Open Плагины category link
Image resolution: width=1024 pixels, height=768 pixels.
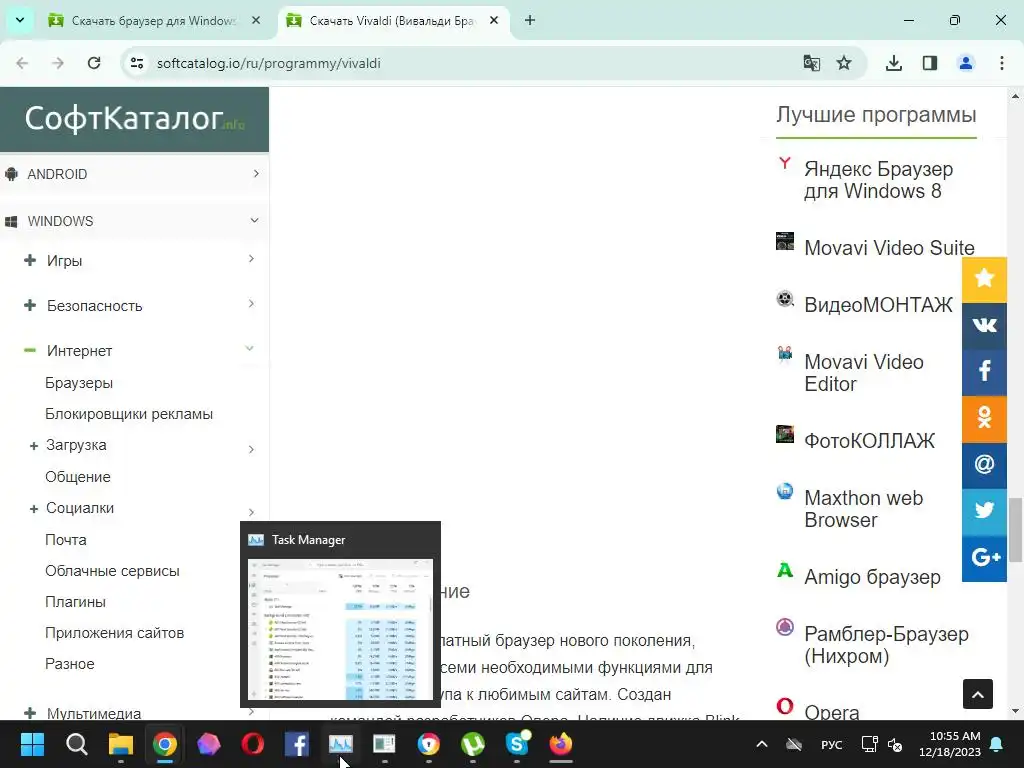75,601
